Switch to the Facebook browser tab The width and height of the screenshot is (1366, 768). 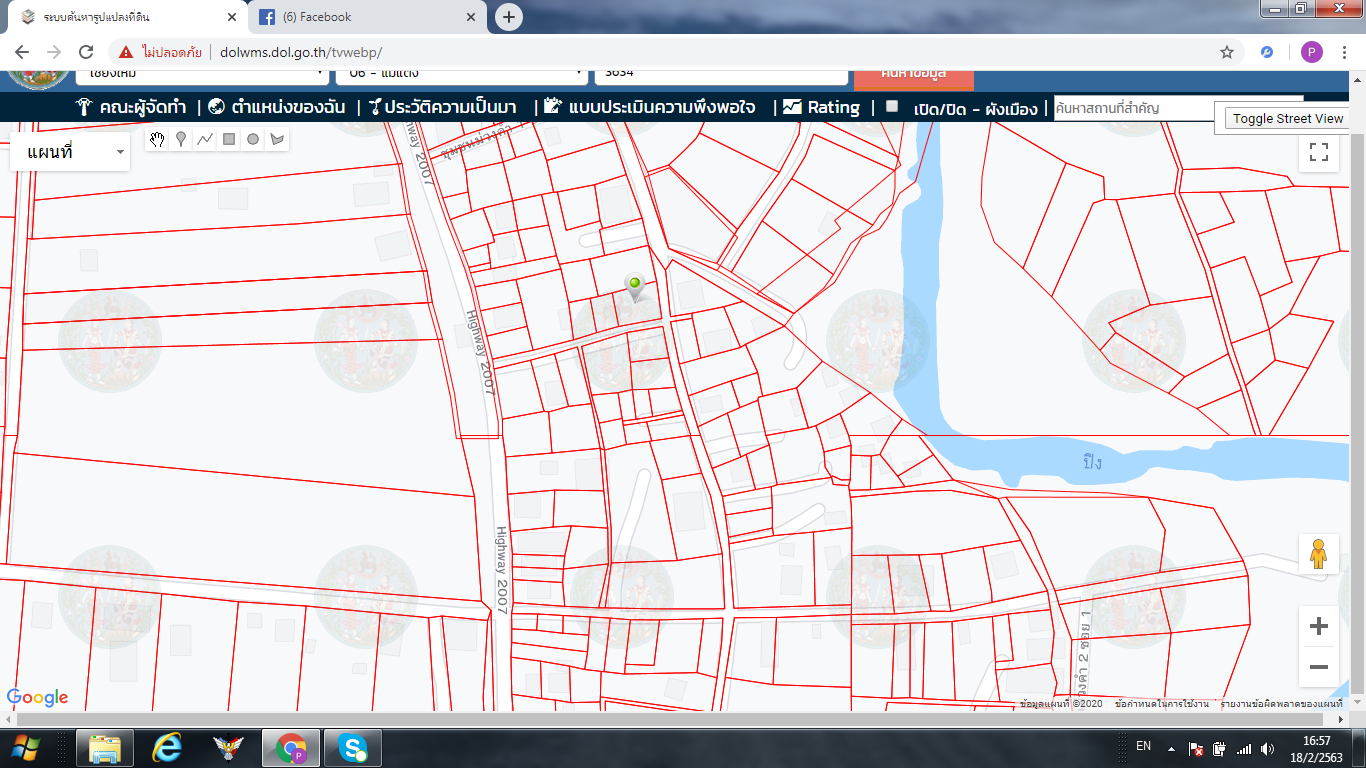364,17
